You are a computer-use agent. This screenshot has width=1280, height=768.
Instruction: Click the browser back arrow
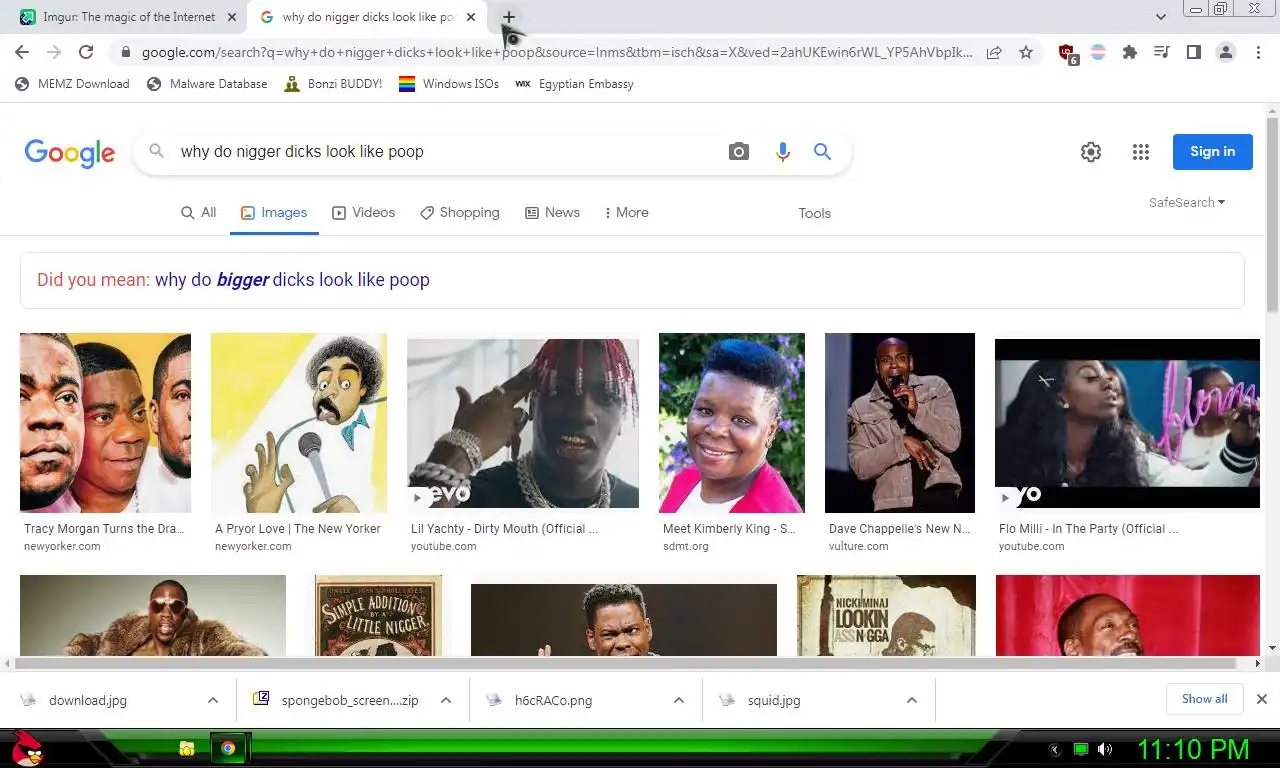pyautogui.click(x=22, y=52)
